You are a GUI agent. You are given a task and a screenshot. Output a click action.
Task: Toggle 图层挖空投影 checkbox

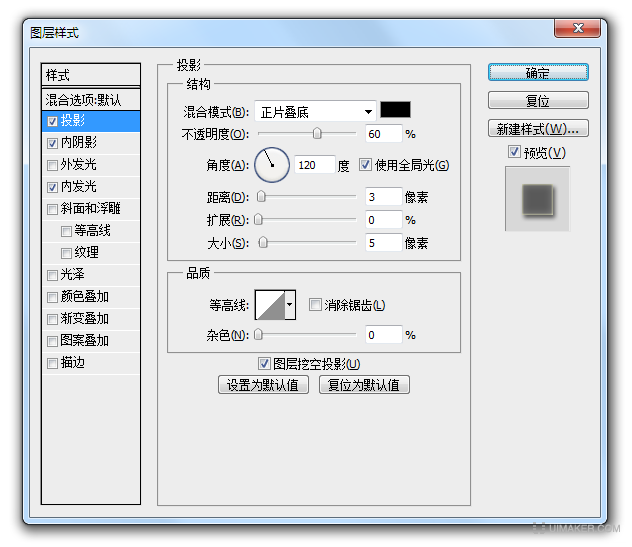(x=264, y=364)
